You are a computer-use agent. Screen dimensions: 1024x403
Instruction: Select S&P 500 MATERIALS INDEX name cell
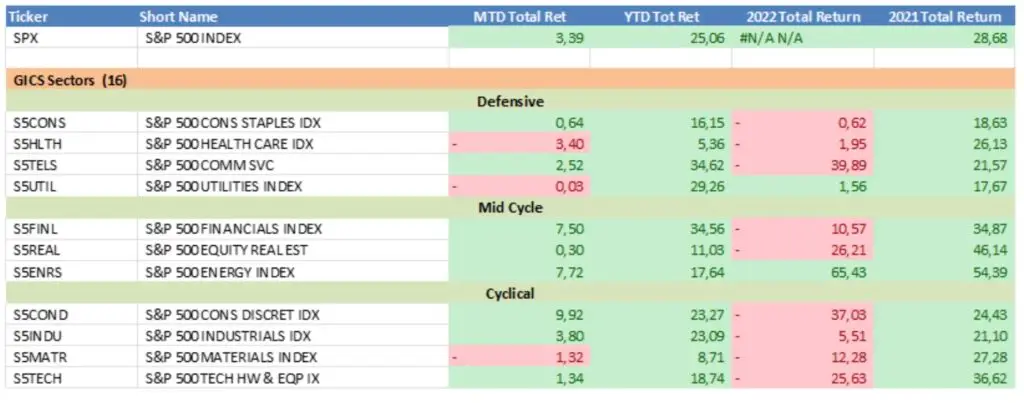point(230,358)
